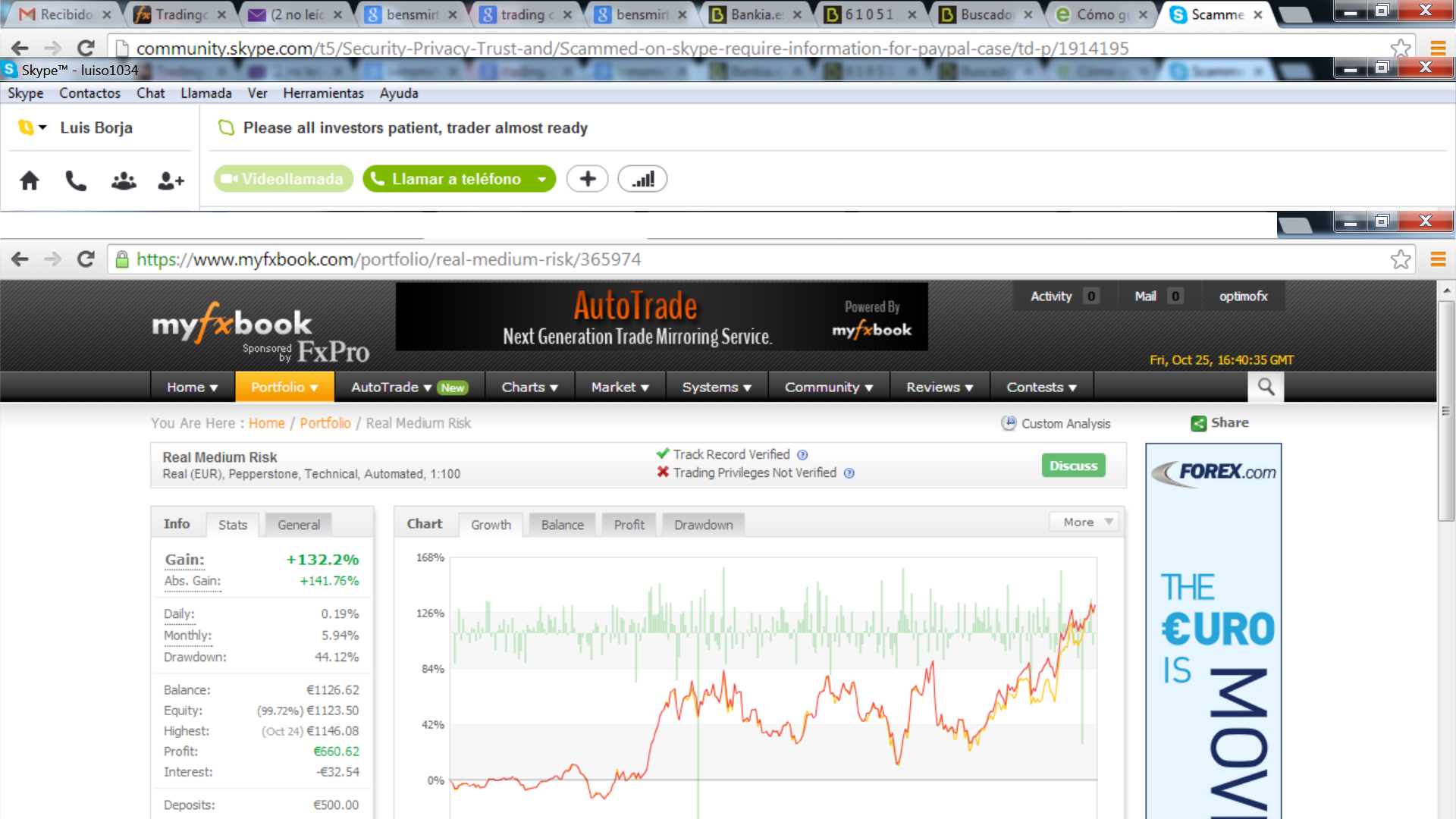Open Llamada menu

point(206,93)
